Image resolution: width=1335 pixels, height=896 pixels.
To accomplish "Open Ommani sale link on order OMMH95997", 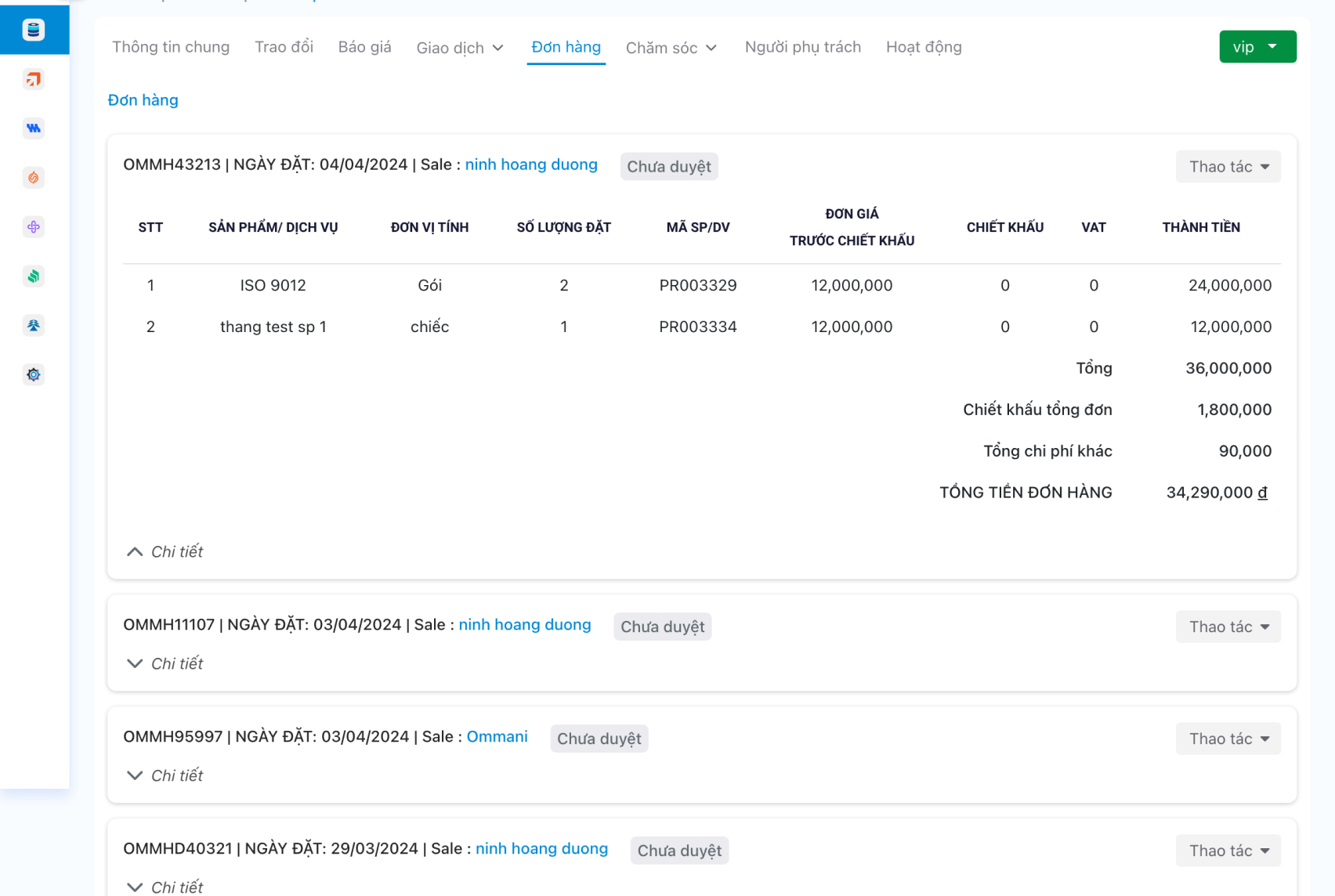I will [x=497, y=736].
